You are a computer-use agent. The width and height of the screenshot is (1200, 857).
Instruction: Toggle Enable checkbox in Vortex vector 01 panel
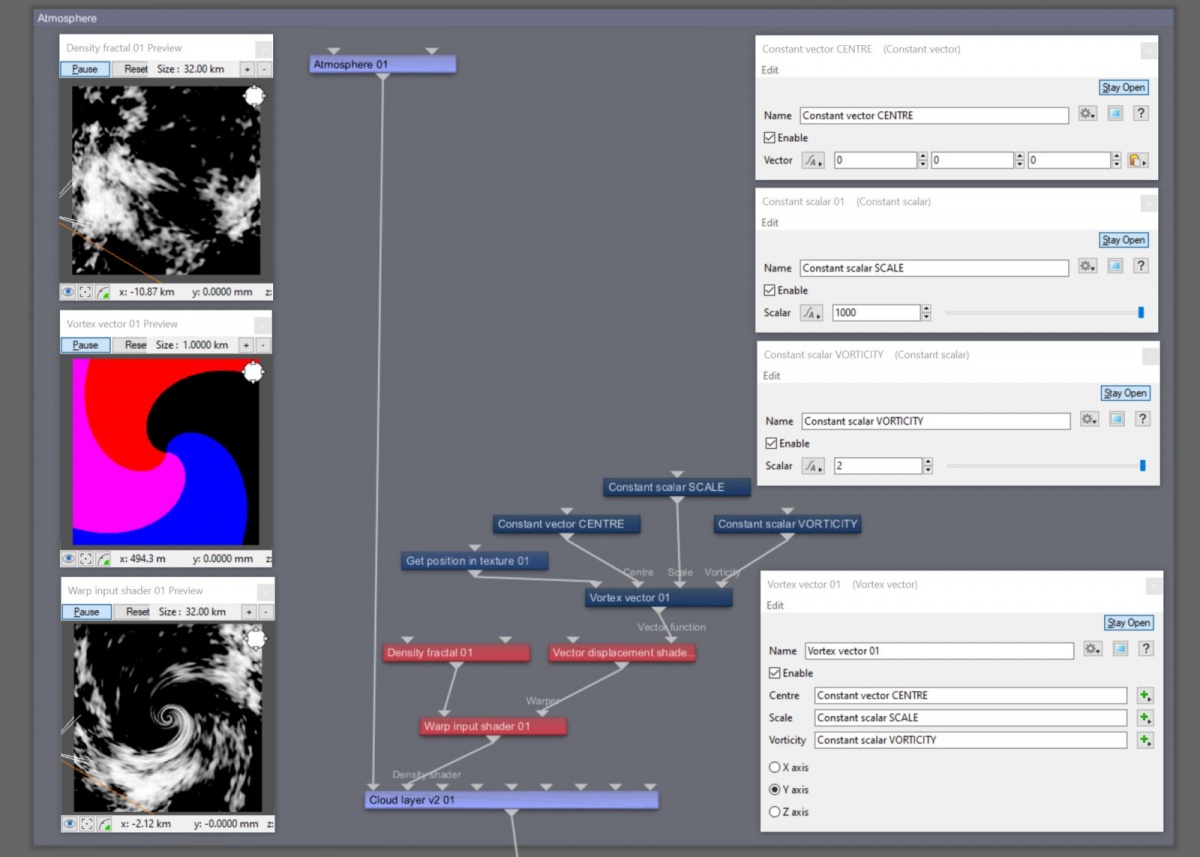click(775, 673)
